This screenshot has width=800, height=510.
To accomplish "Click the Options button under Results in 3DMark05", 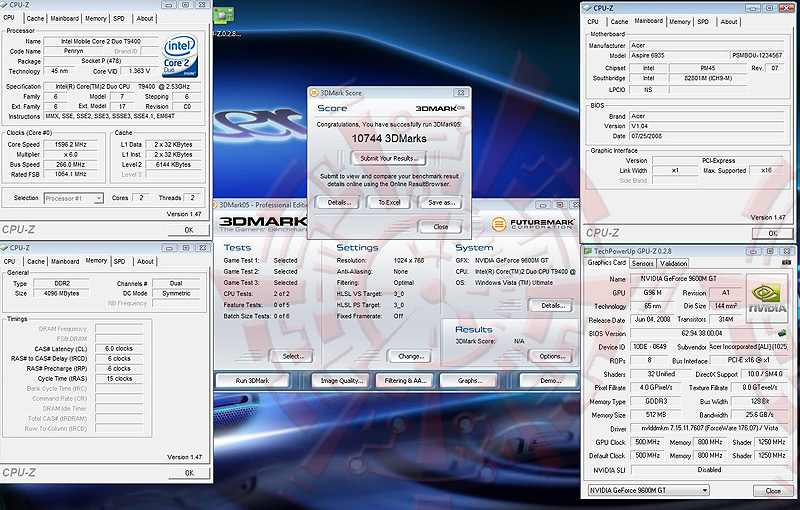I will [x=553, y=356].
